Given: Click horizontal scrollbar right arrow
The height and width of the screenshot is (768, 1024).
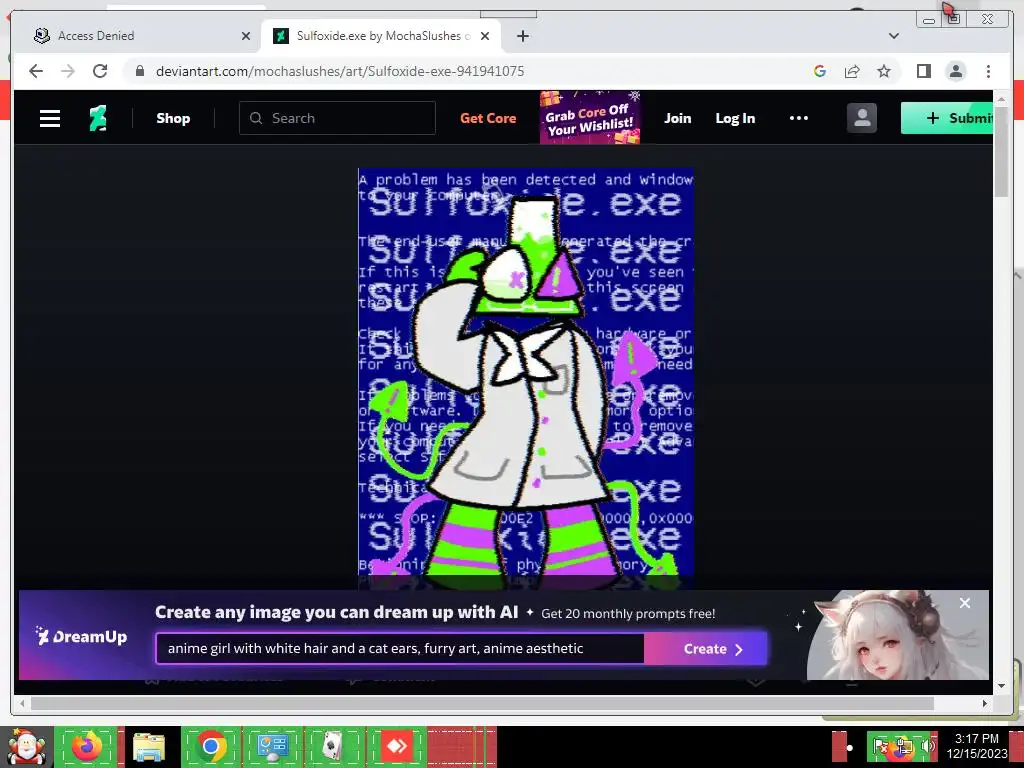Looking at the screenshot, I should [985, 703].
